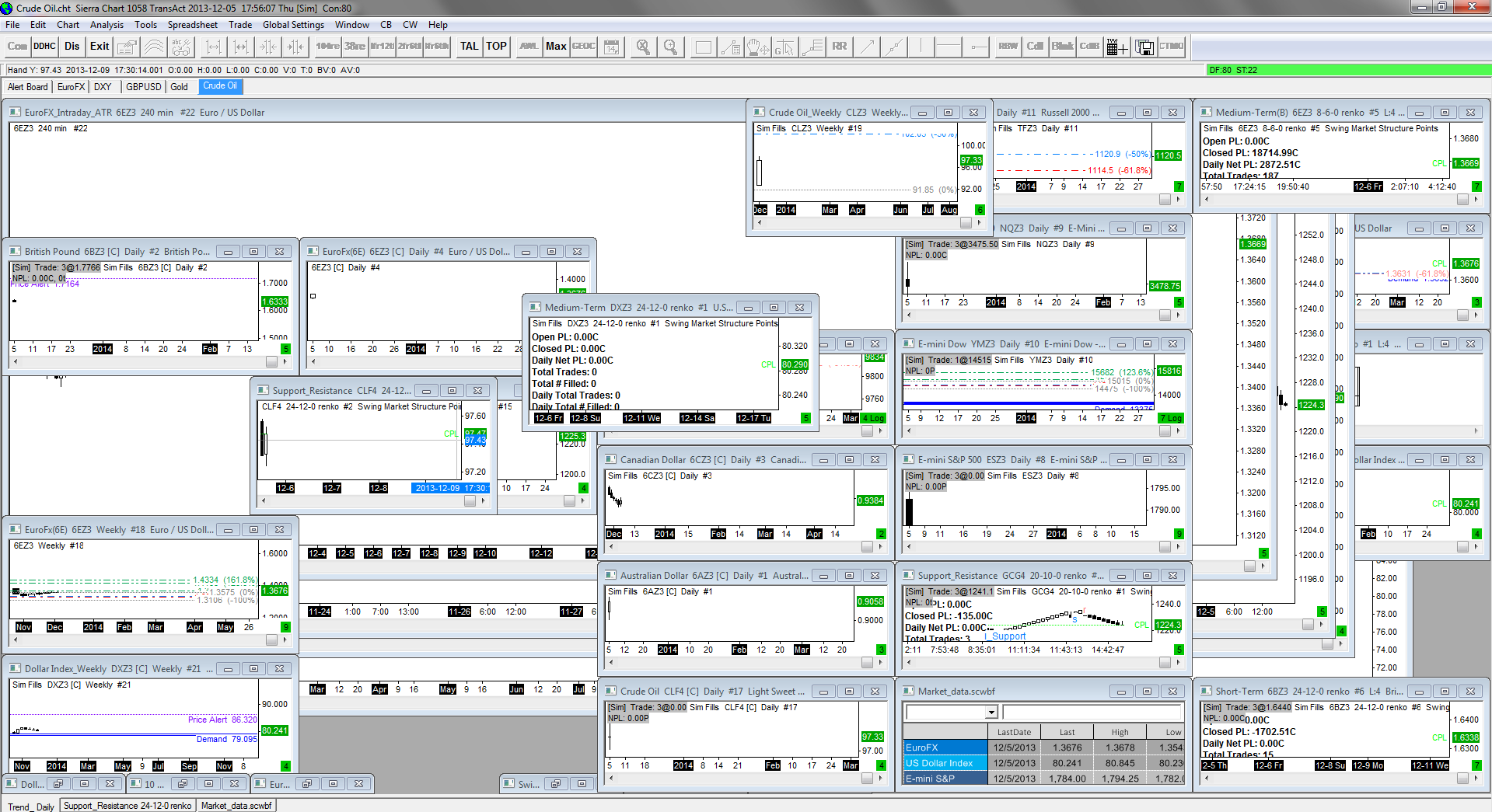This screenshot has height=812, width=1492.
Task: Click the calendar date icon in toolbar
Action: (x=612, y=47)
